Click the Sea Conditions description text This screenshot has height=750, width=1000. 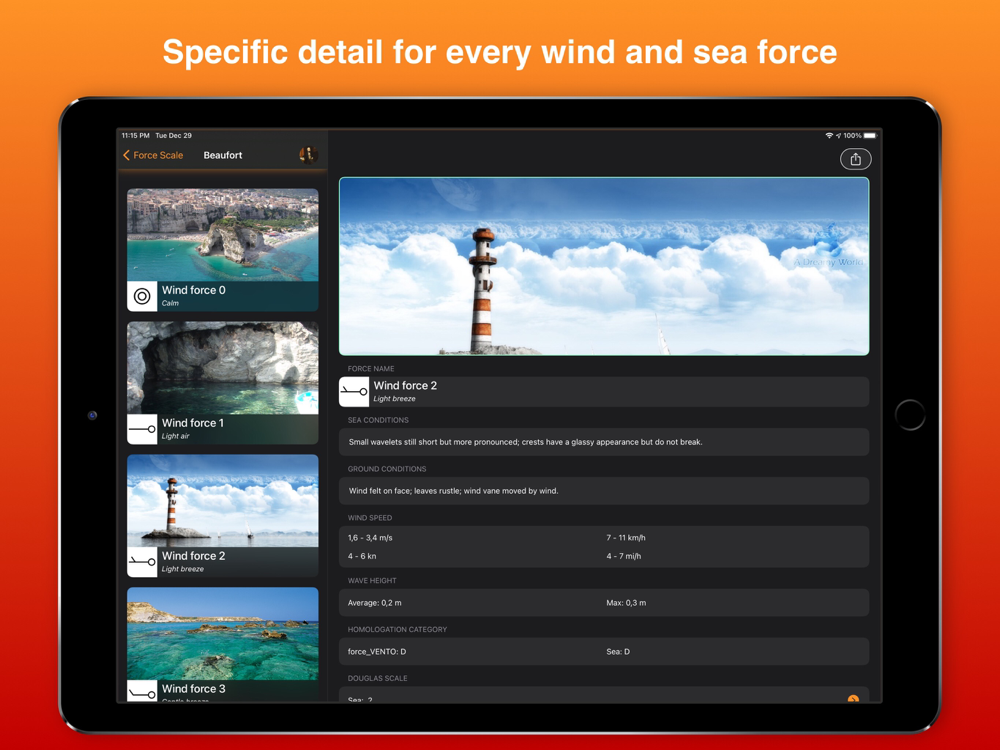click(x=526, y=442)
